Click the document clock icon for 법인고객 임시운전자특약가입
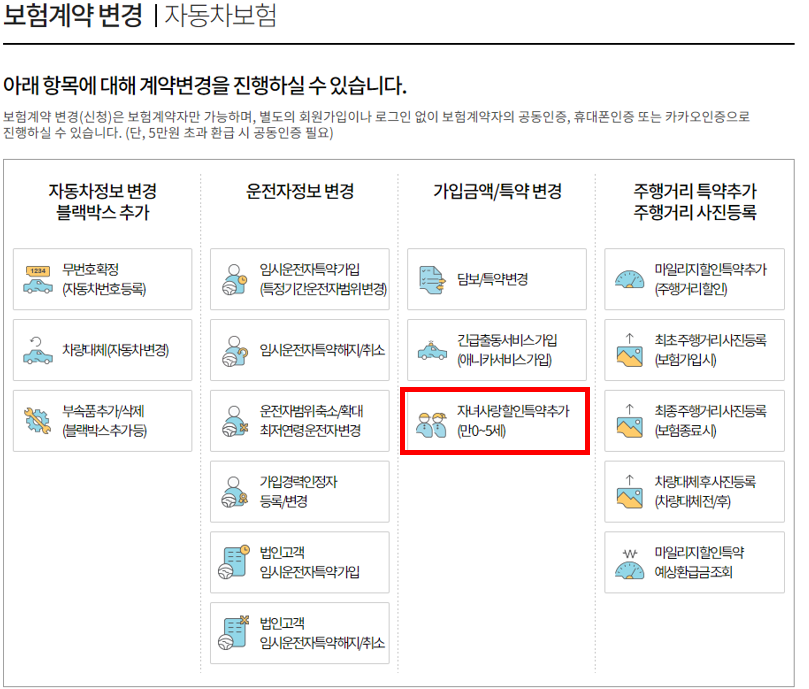This screenshot has width=809, height=689. 234,562
